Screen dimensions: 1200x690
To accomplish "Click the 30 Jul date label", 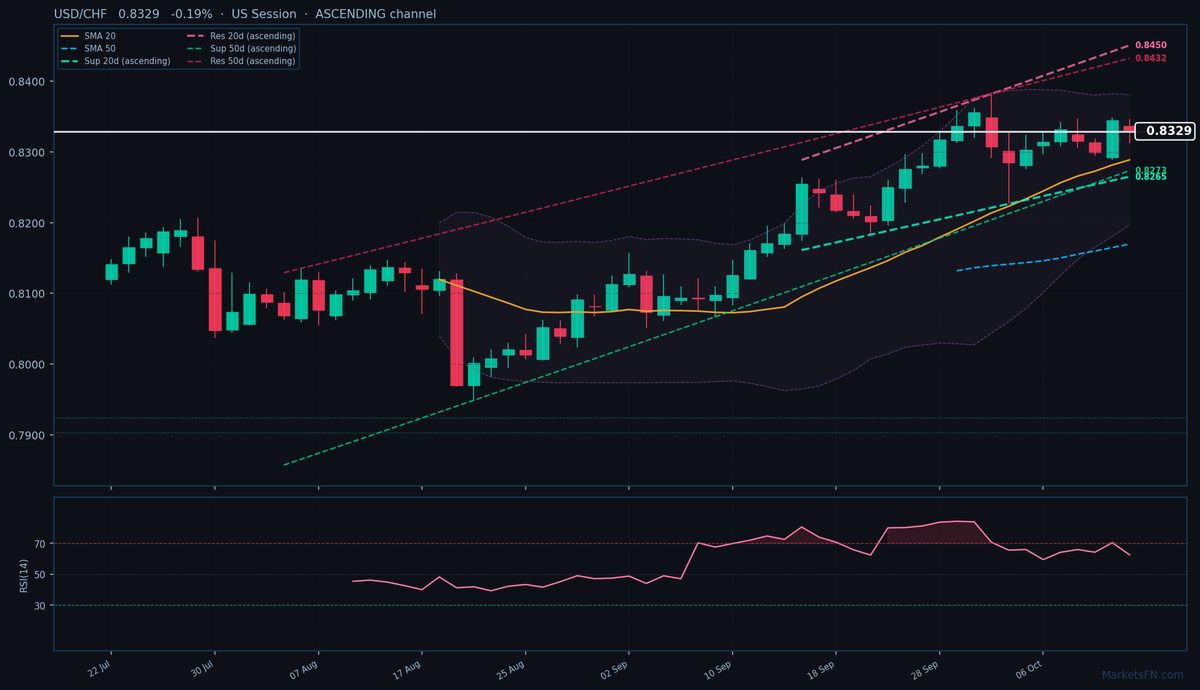I will pyautogui.click(x=202, y=668).
